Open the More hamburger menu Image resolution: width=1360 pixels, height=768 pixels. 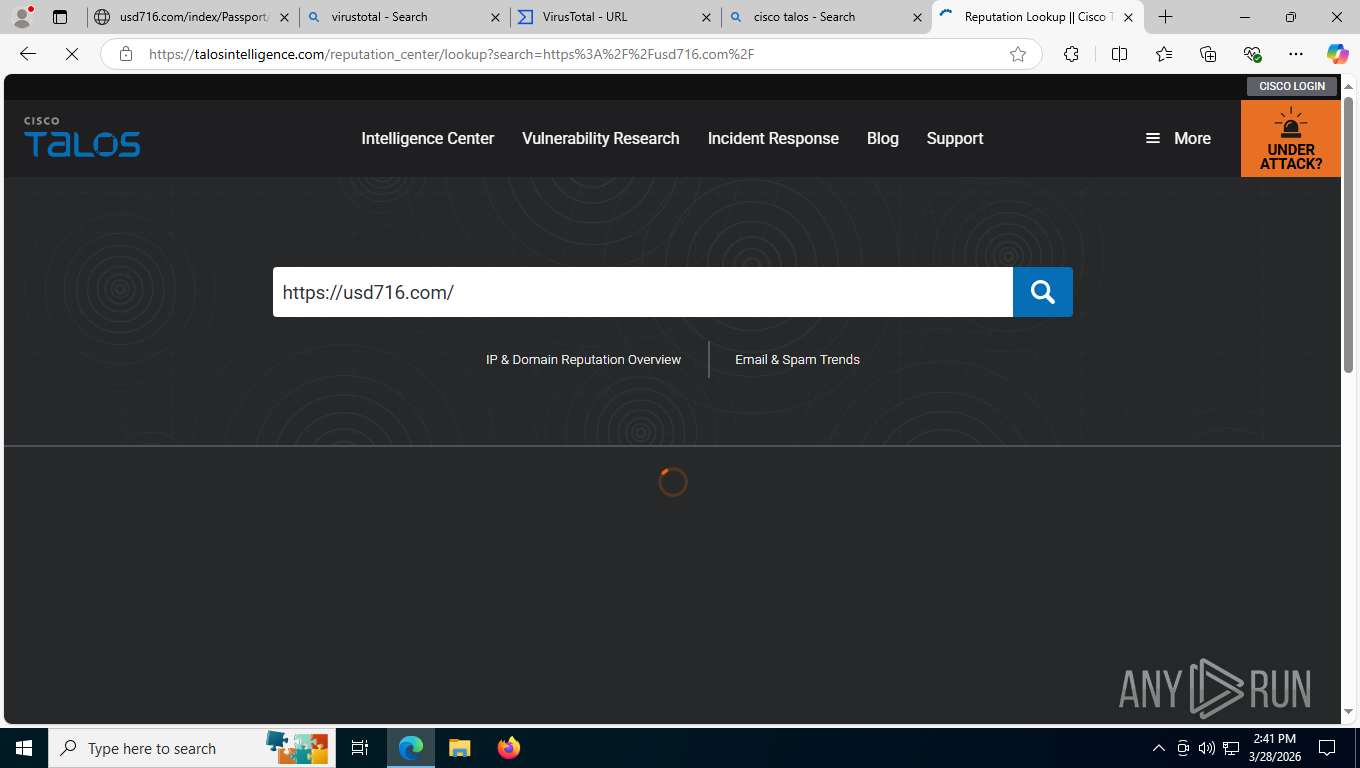coord(1178,138)
